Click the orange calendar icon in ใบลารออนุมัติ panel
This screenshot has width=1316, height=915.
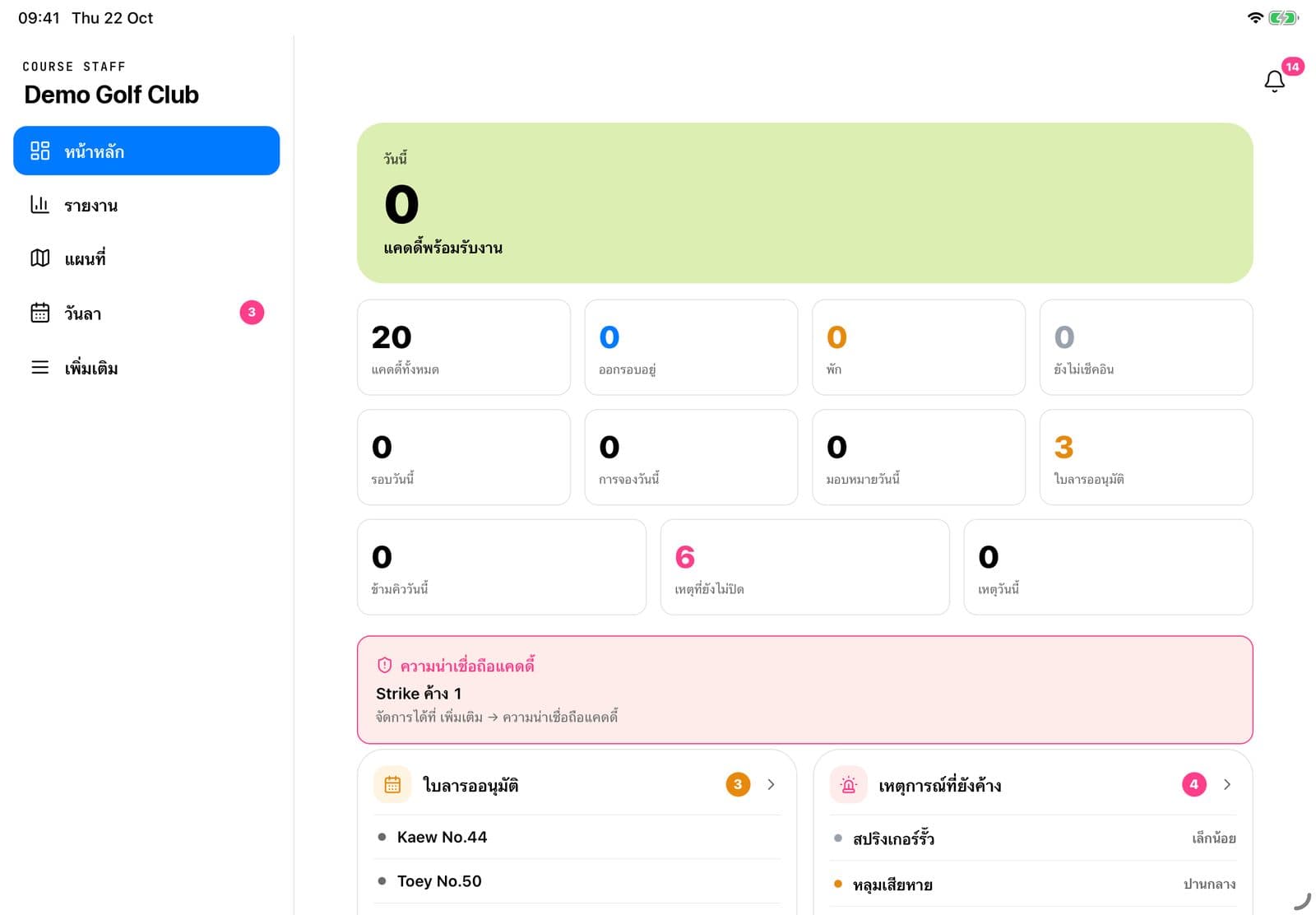point(392,784)
